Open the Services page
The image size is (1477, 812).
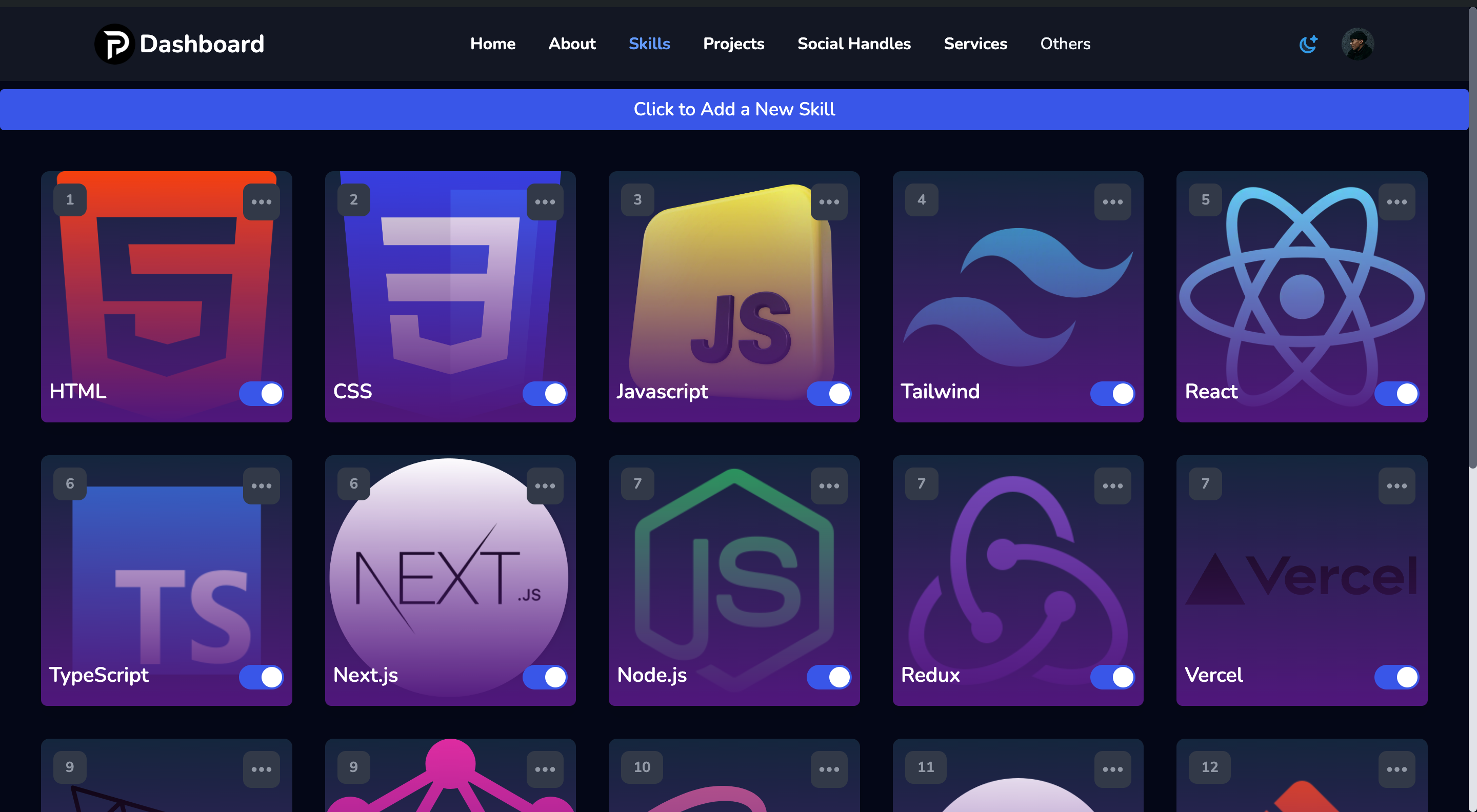click(975, 44)
